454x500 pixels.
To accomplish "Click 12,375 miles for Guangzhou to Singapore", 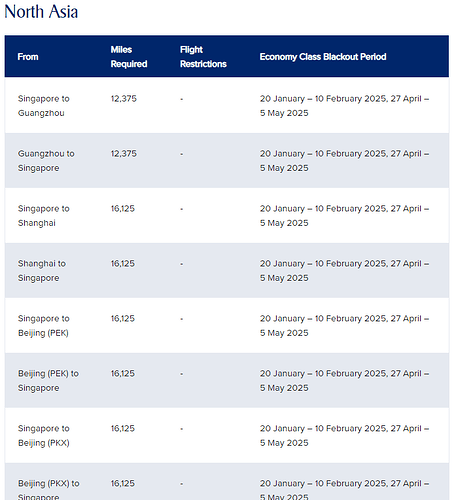I will coord(124,154).
